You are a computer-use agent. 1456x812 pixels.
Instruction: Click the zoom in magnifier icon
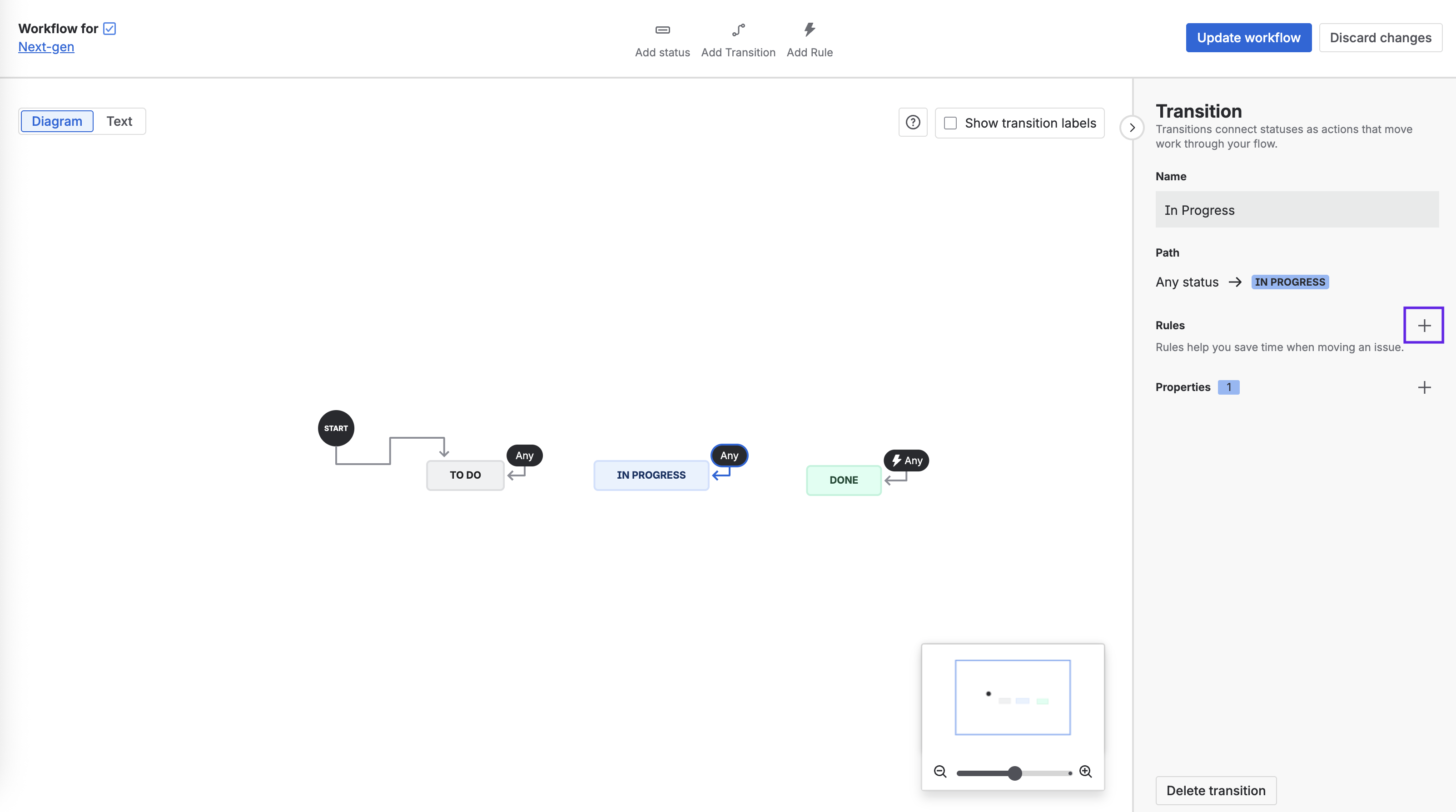pyautogui.click(x=1085, y=772)
